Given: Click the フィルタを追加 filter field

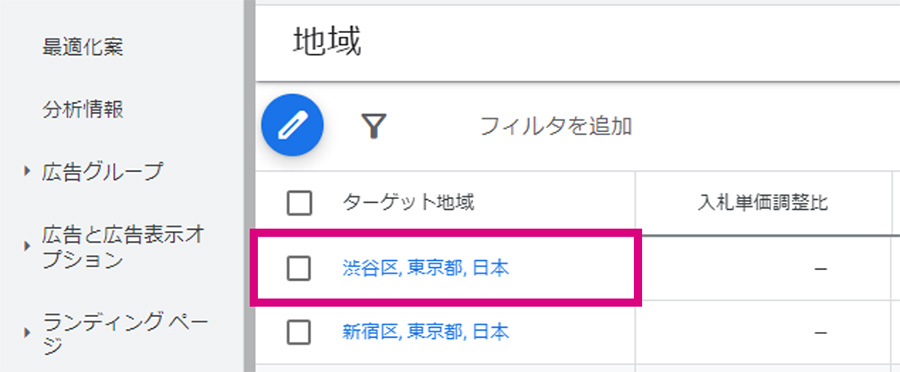Looking at the screenshot, I should point(556,126).
